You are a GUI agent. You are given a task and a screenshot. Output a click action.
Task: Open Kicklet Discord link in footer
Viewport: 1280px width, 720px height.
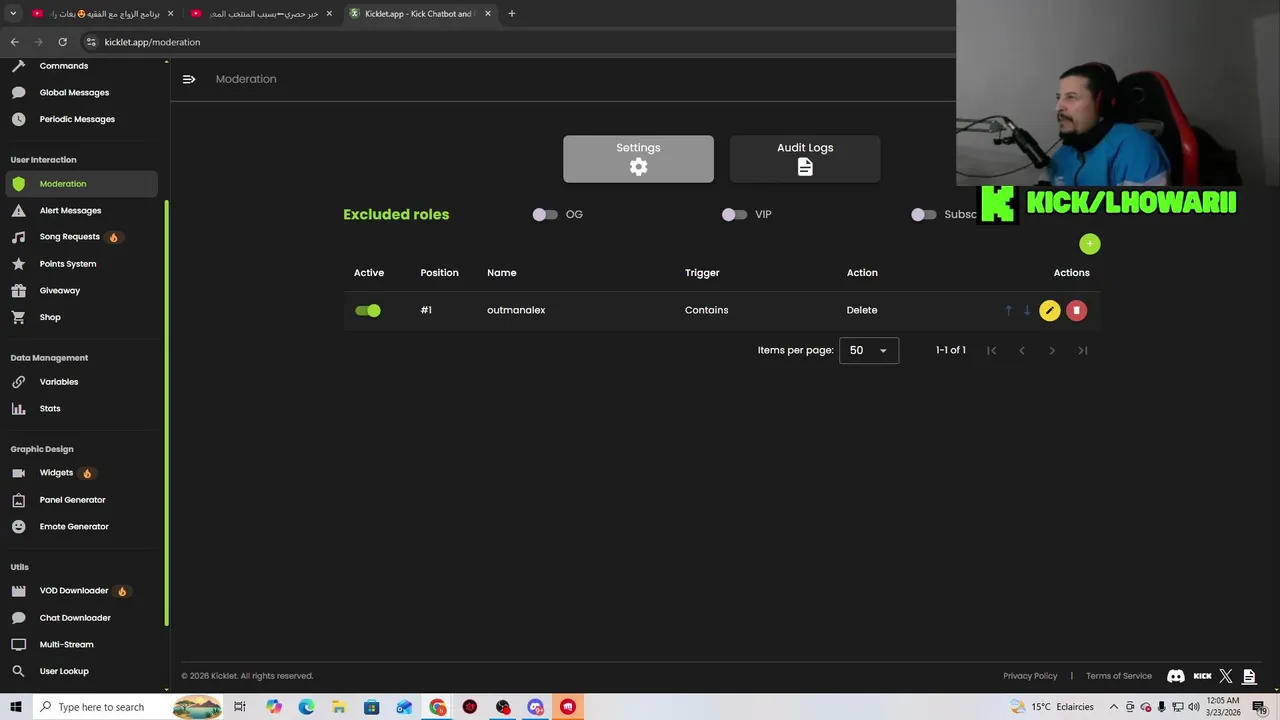(x=1176, y=676)
